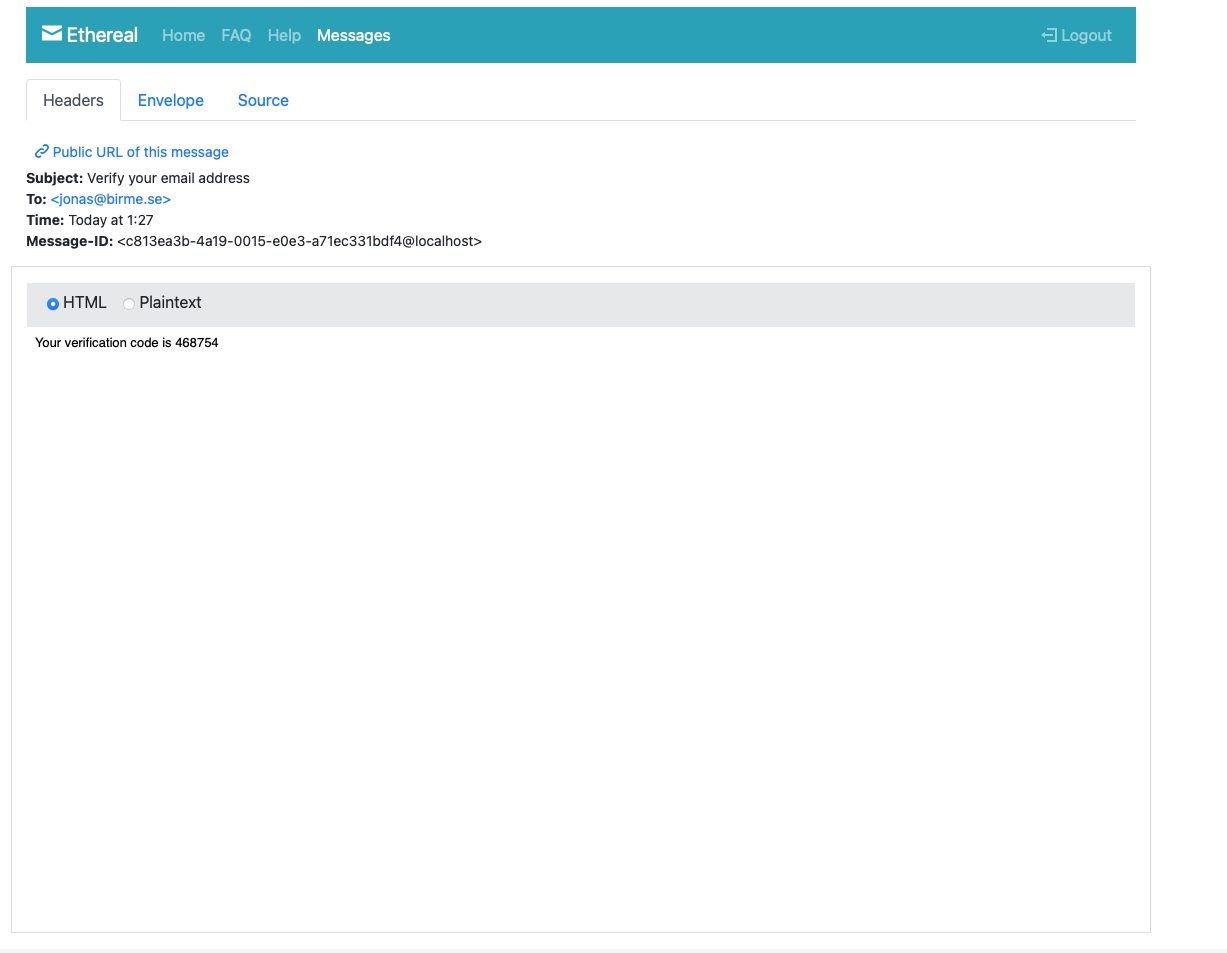Switch to the Envelope tab

(171, 100)
